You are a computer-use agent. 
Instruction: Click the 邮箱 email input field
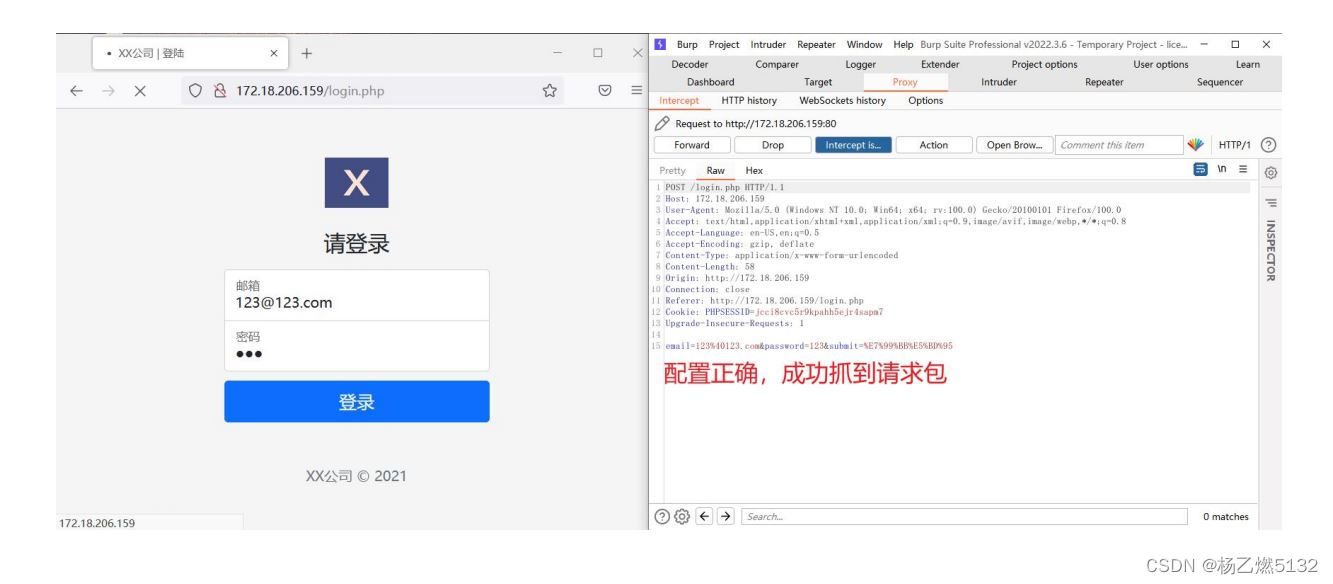(x=357, y=295)
